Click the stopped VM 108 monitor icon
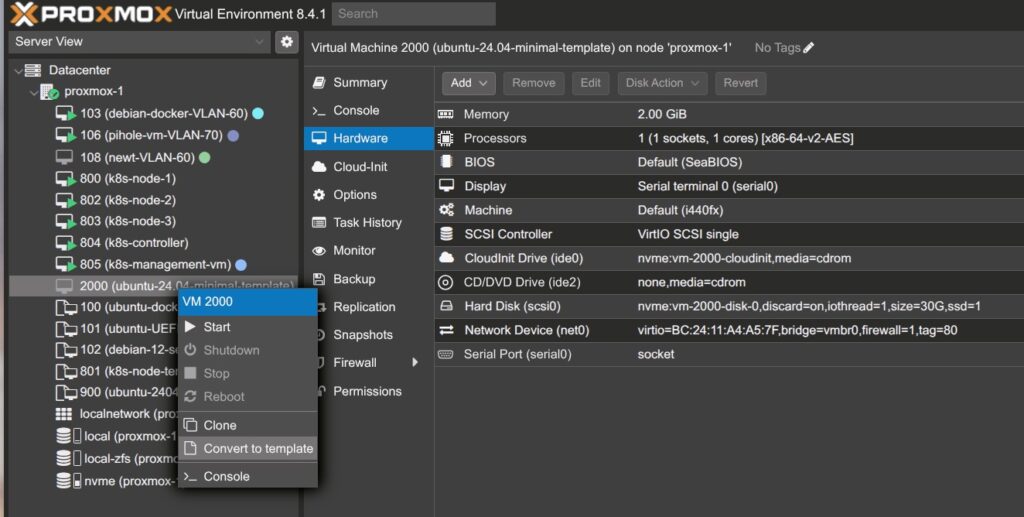 click(64, 157)
